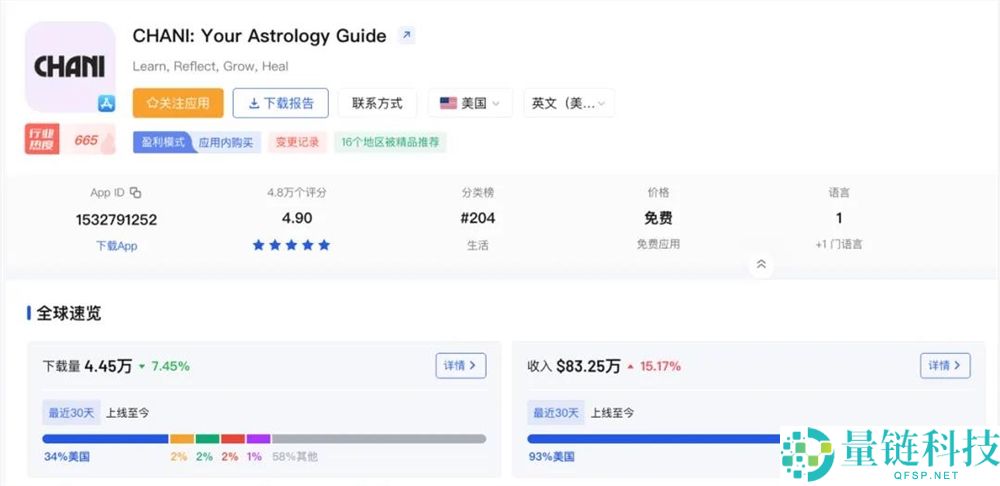Click blue revenue distribution bar

coord(654,439)
